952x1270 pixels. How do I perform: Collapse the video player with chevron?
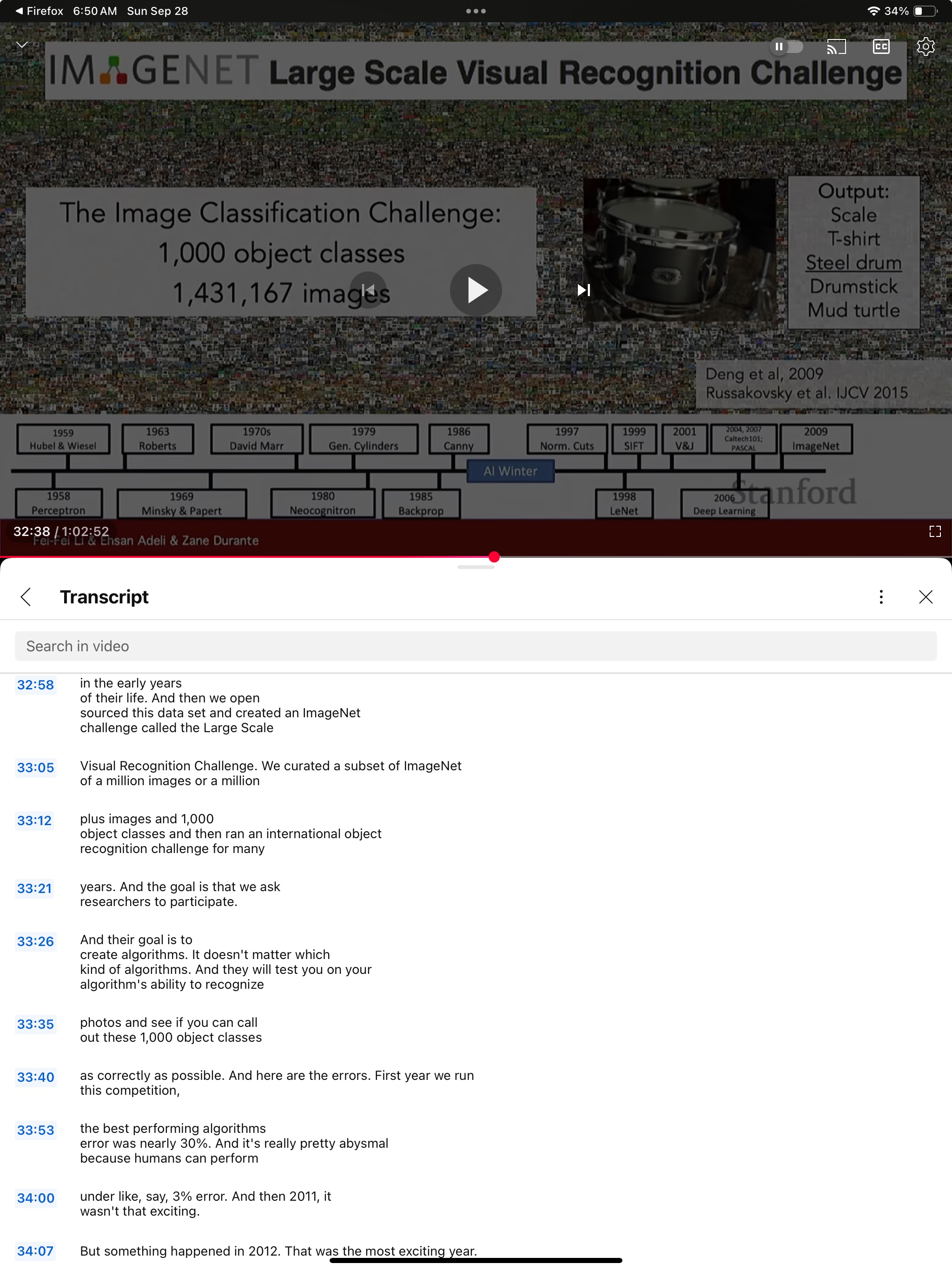point(22,44)
